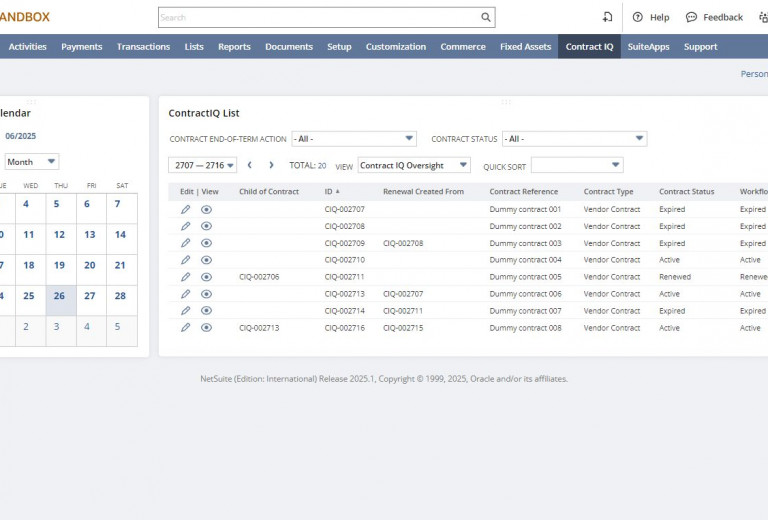Image resolution: width=768 pixels, height=520 pixels.
Task: Open Contract End-of-Term Action dropdown
Action: coord(354,139)
